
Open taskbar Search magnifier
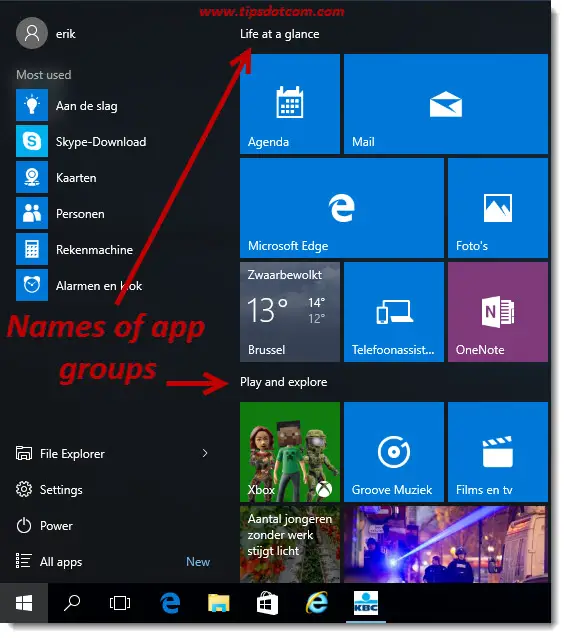pyautogui.click(x=72, y=603)
